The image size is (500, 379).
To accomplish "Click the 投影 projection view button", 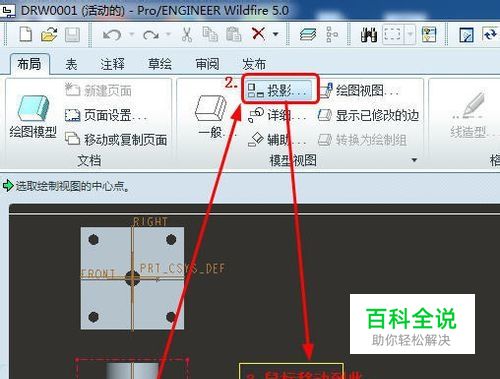I will 278,90.
